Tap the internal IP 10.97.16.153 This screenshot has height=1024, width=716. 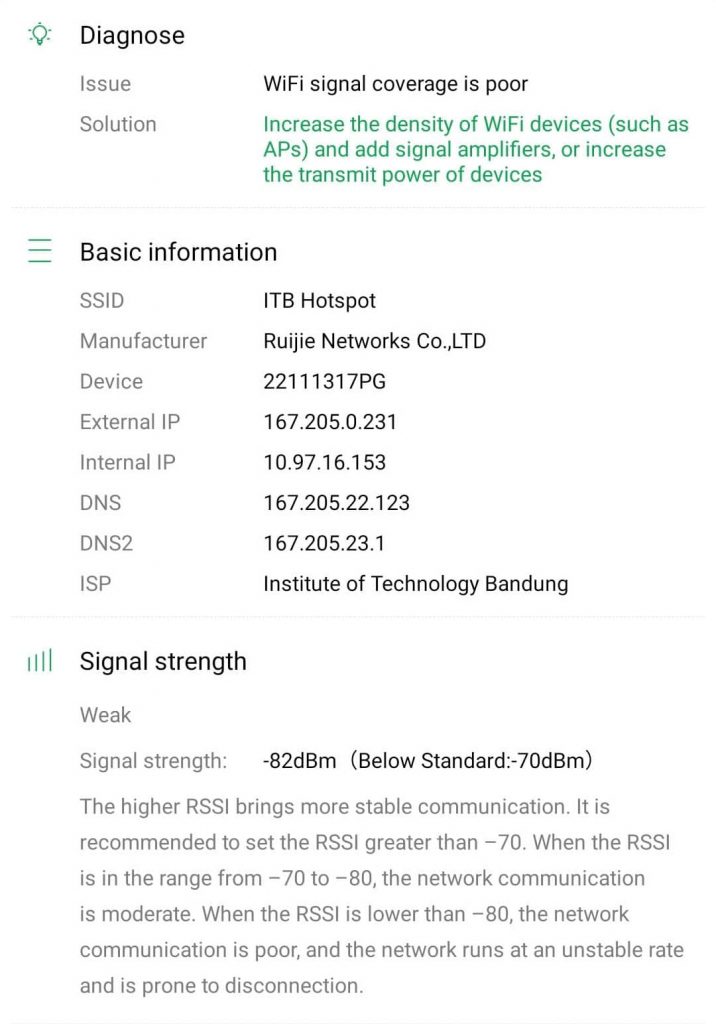click(324, 462)
